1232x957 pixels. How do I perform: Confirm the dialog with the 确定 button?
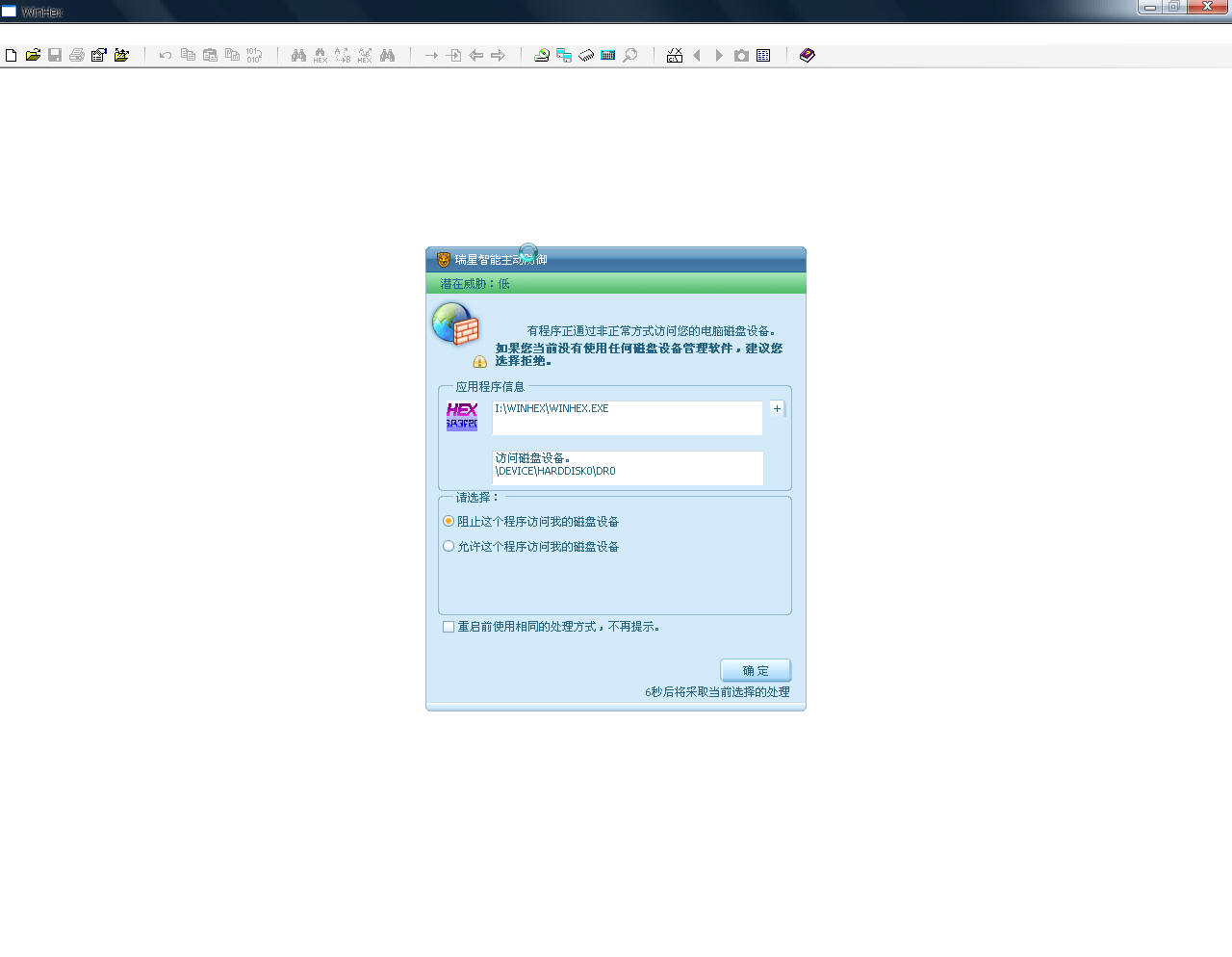click(x=756, y=670)
